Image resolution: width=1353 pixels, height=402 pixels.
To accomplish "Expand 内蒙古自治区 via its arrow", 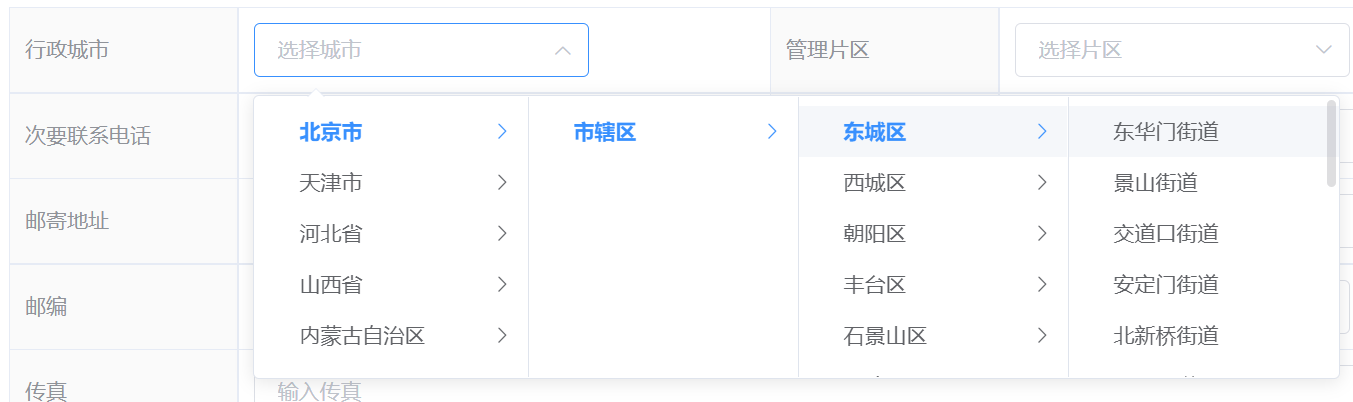I will tap(502, 336).
